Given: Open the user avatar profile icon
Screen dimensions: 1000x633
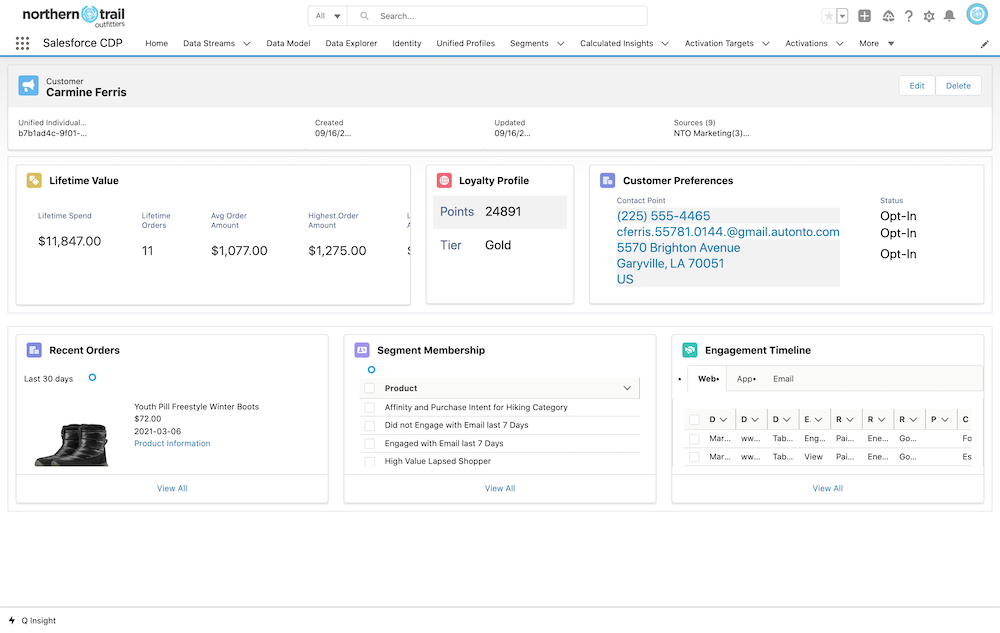Looking at the screenshot, I should (975, 14).
